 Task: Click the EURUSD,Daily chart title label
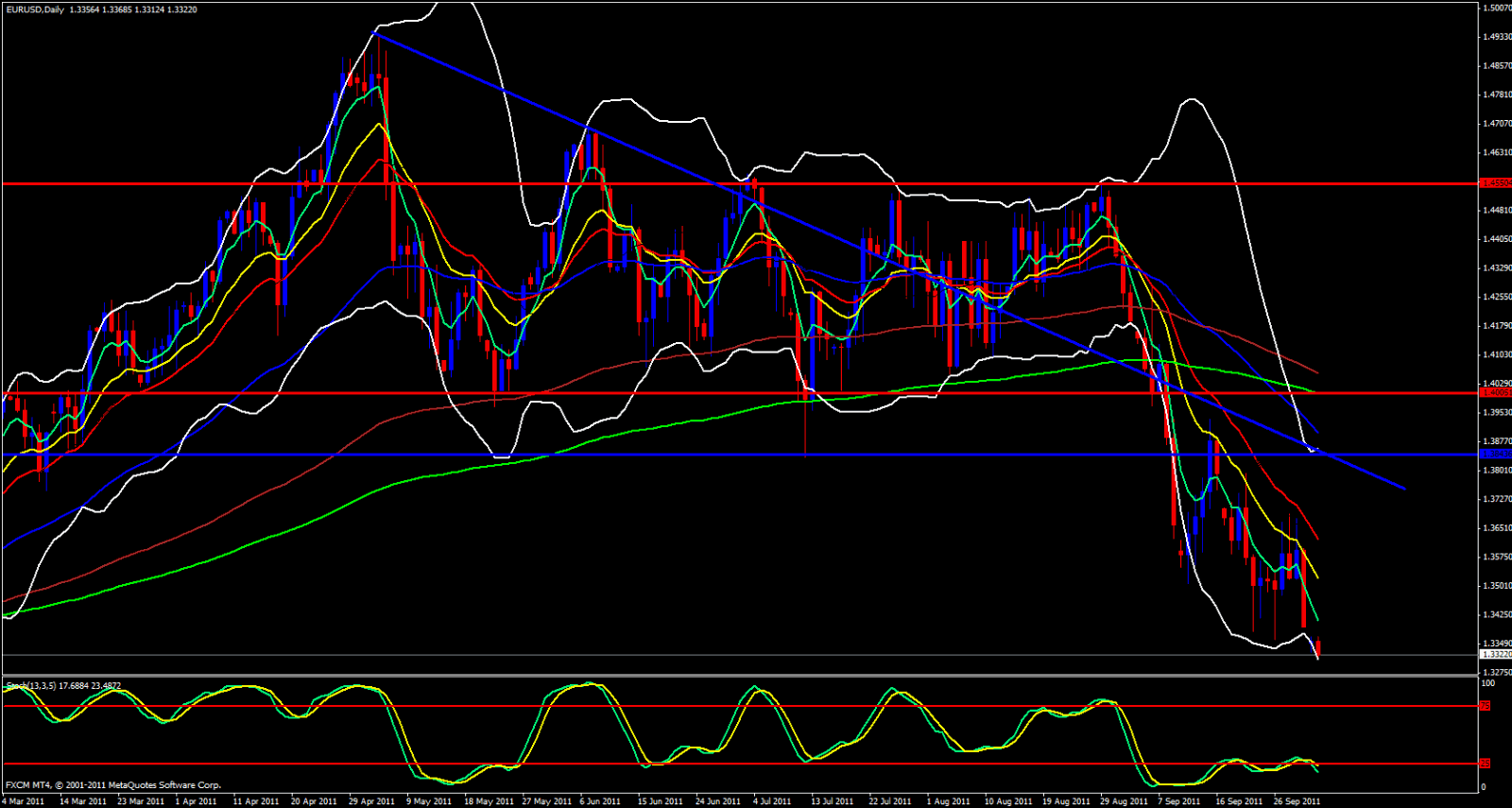click(x=34, y=9)
